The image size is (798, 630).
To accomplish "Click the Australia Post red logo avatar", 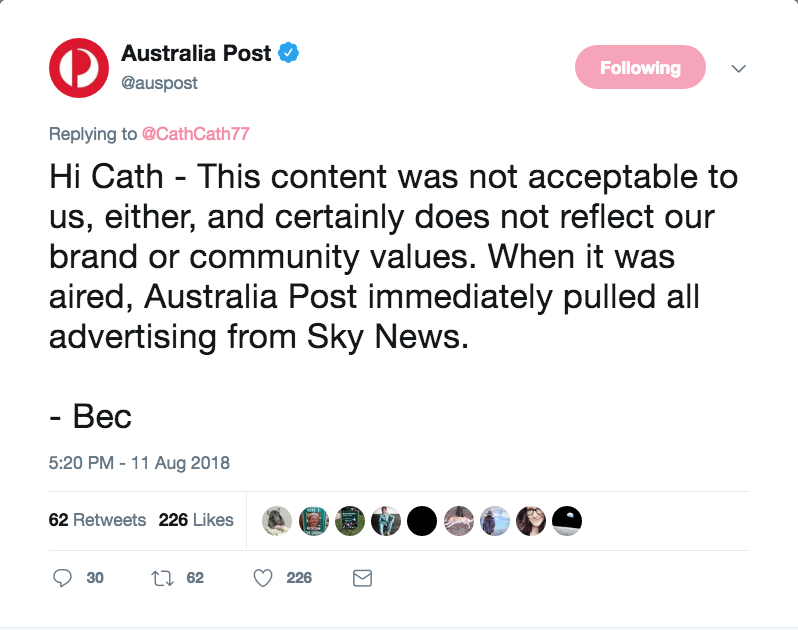I will [79, 68].
